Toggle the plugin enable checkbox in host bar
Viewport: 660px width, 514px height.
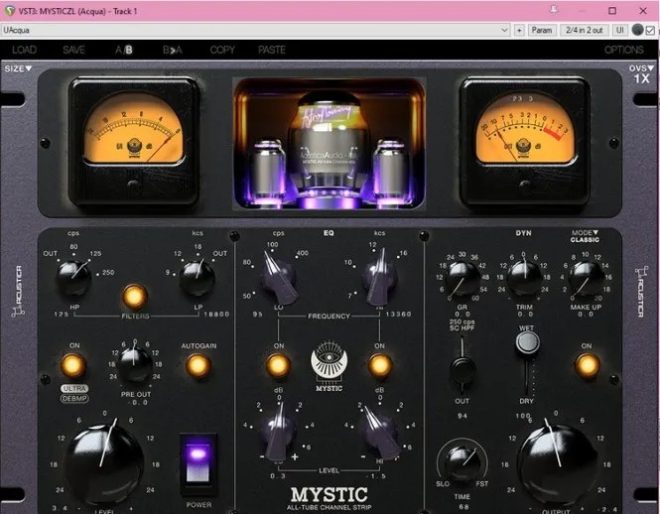[650, 30]
